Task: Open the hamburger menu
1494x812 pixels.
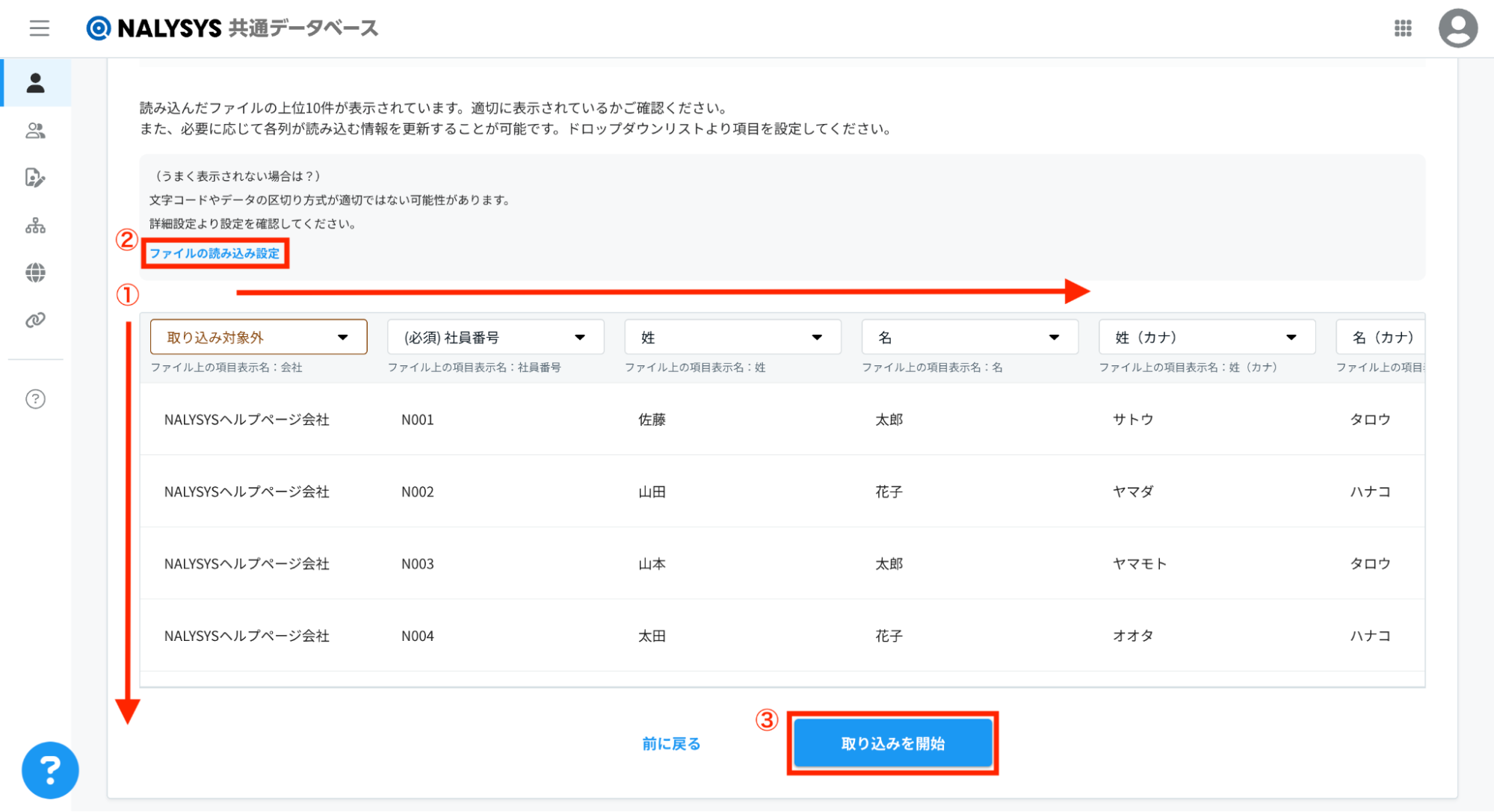Action: (39, 28)
